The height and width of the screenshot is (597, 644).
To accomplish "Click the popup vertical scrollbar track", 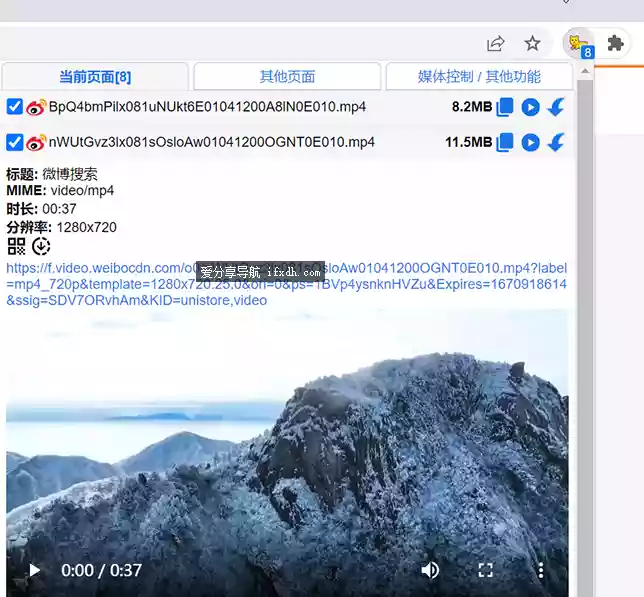I will (585, 337).
